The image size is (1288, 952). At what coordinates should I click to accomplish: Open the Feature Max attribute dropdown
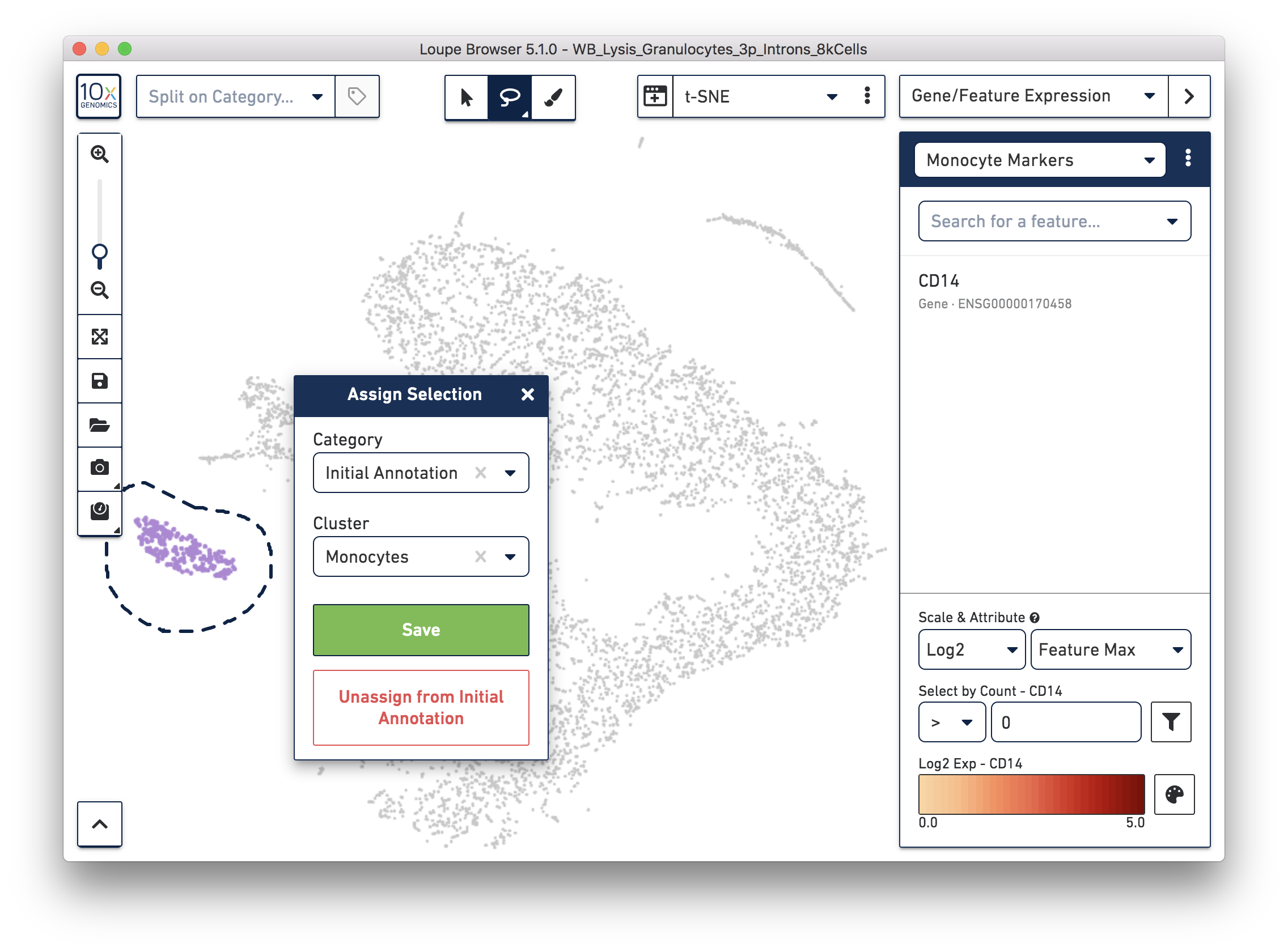[1111, 650]
